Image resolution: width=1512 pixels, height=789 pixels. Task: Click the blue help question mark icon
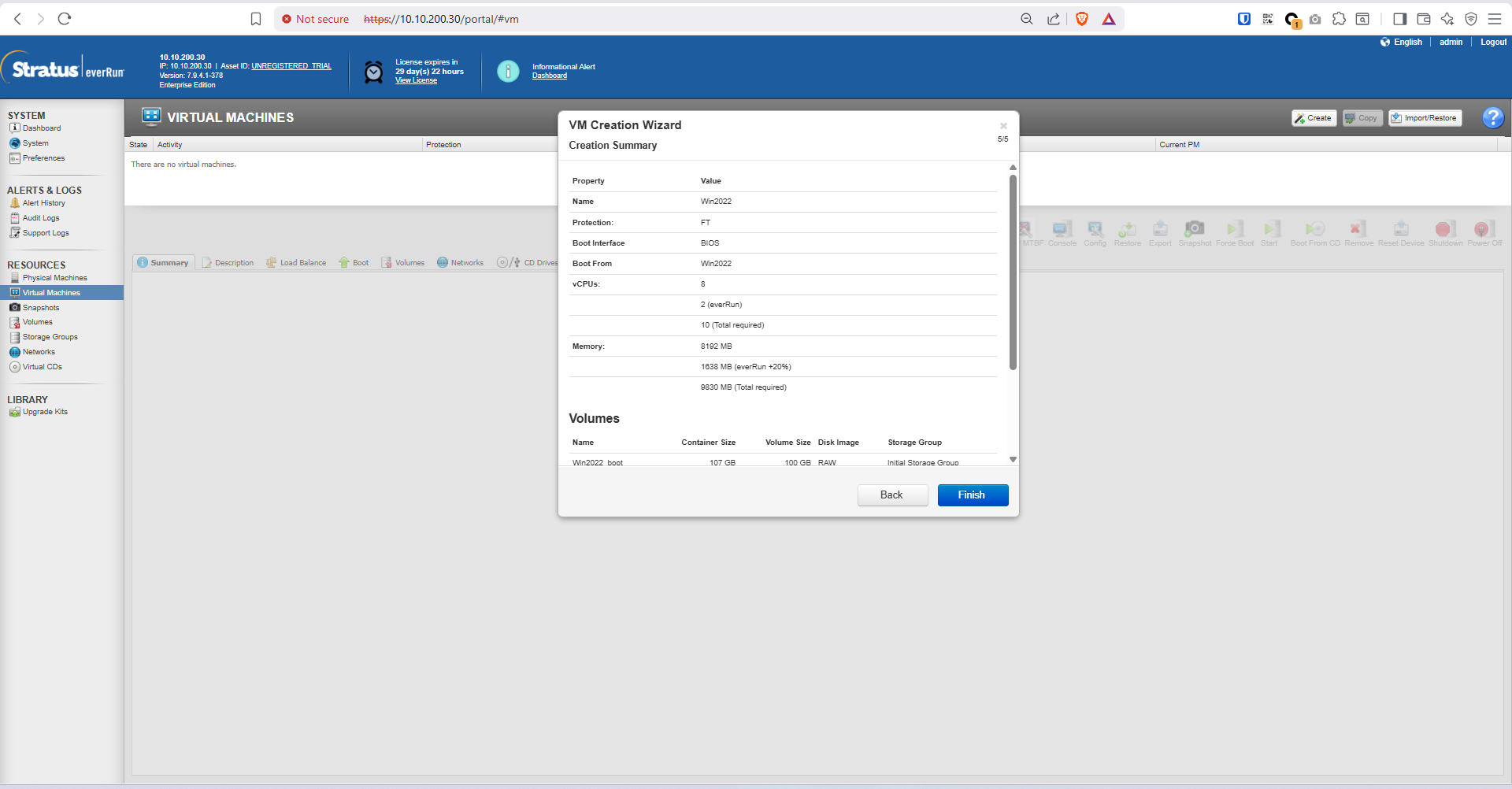click(1492, 118)
